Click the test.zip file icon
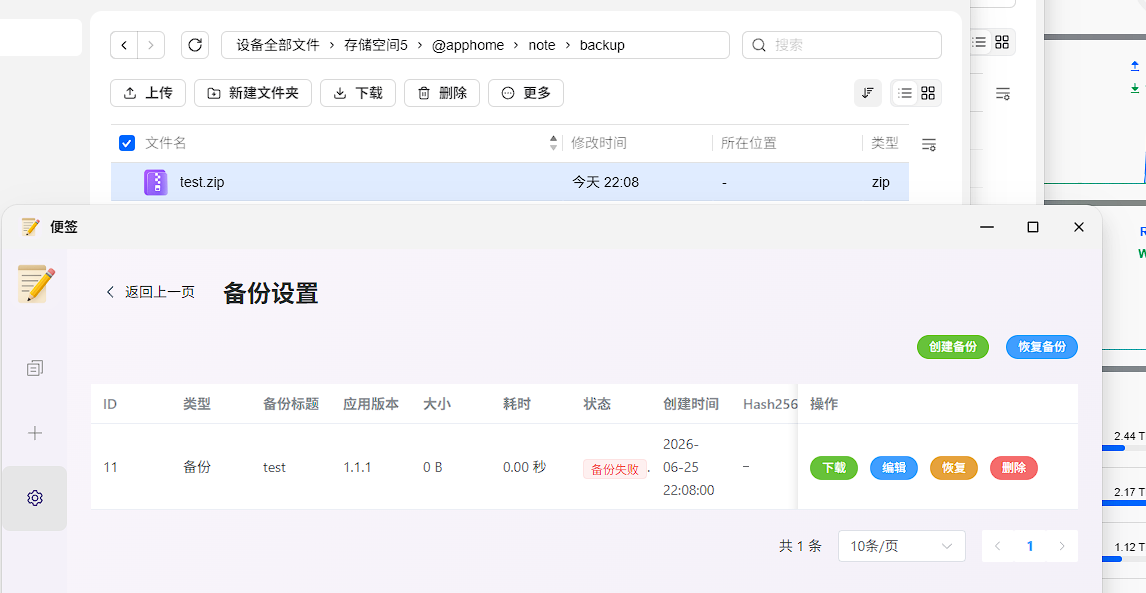 156,182
